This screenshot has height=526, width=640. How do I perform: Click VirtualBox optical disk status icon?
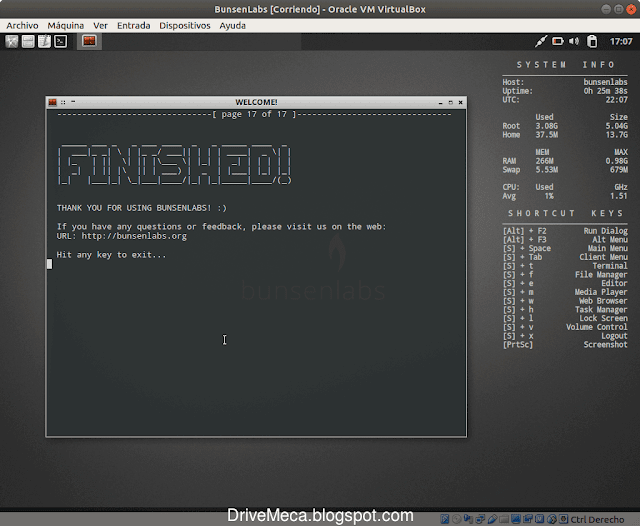(457, 519)
